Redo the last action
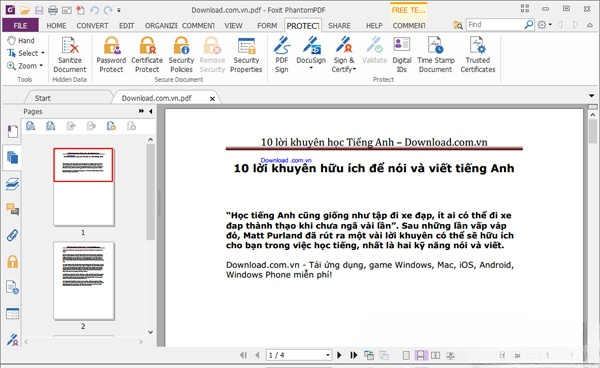The width and height of the screenshot is (600, 368). click(x=108, y=10)
